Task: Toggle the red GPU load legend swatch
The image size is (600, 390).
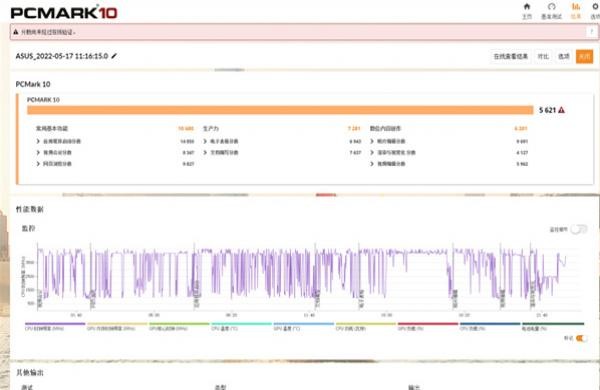Action: pyautogui.click(x=428, y=326)
